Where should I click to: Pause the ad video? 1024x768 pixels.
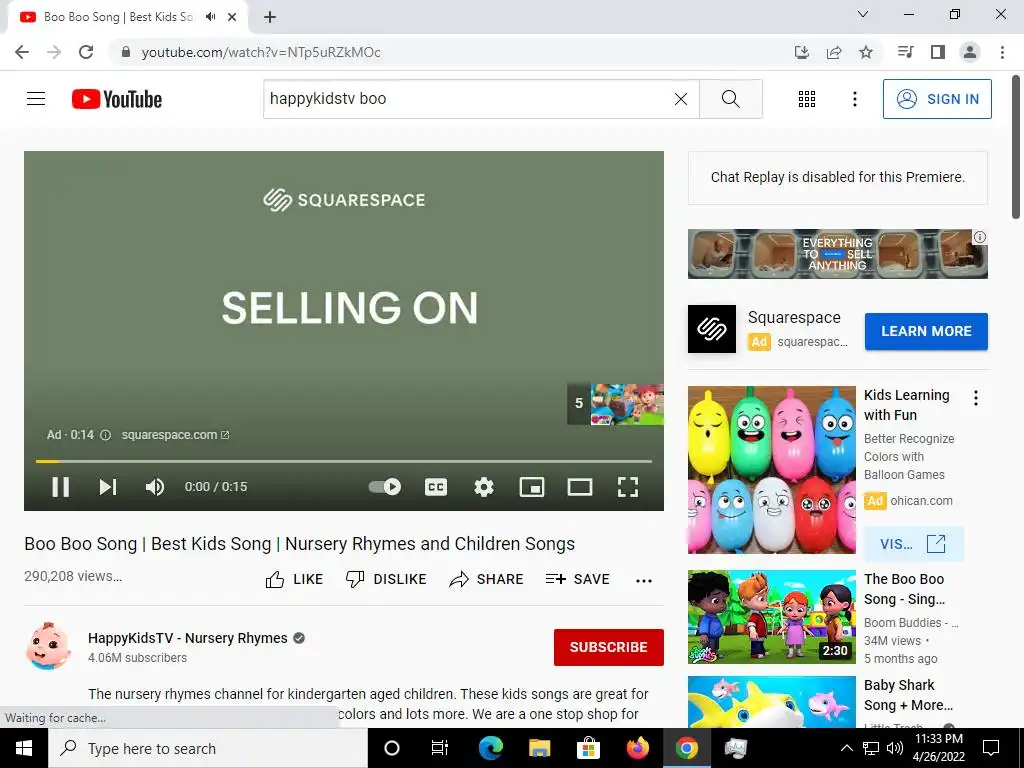coord(61,487)
